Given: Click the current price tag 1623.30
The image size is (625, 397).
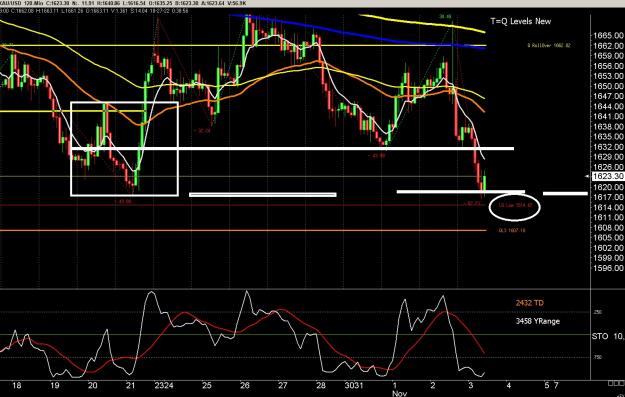Looking at the screenshot, I should 608,176.
